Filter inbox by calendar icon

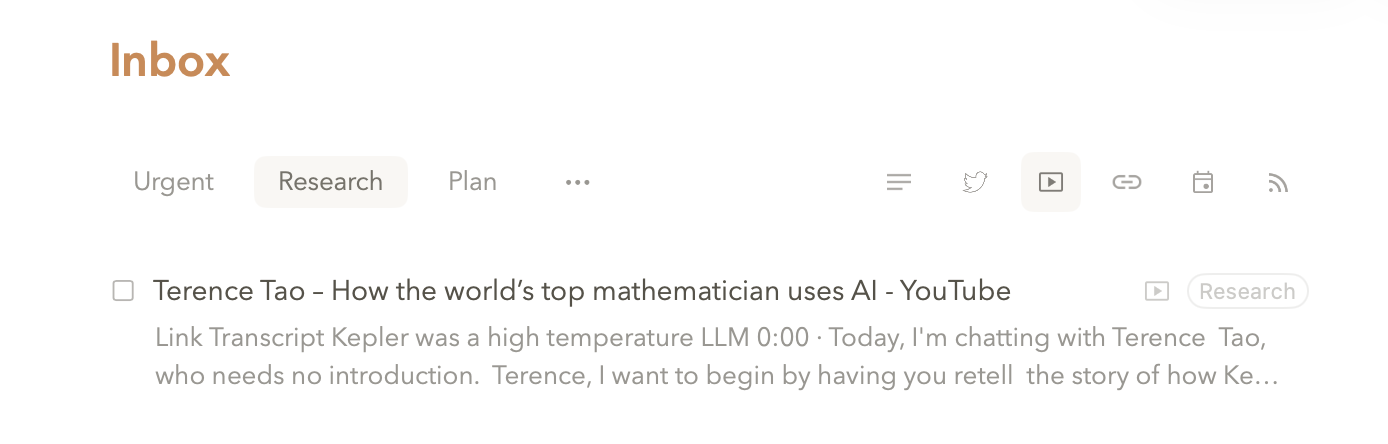coord(1203,182)
